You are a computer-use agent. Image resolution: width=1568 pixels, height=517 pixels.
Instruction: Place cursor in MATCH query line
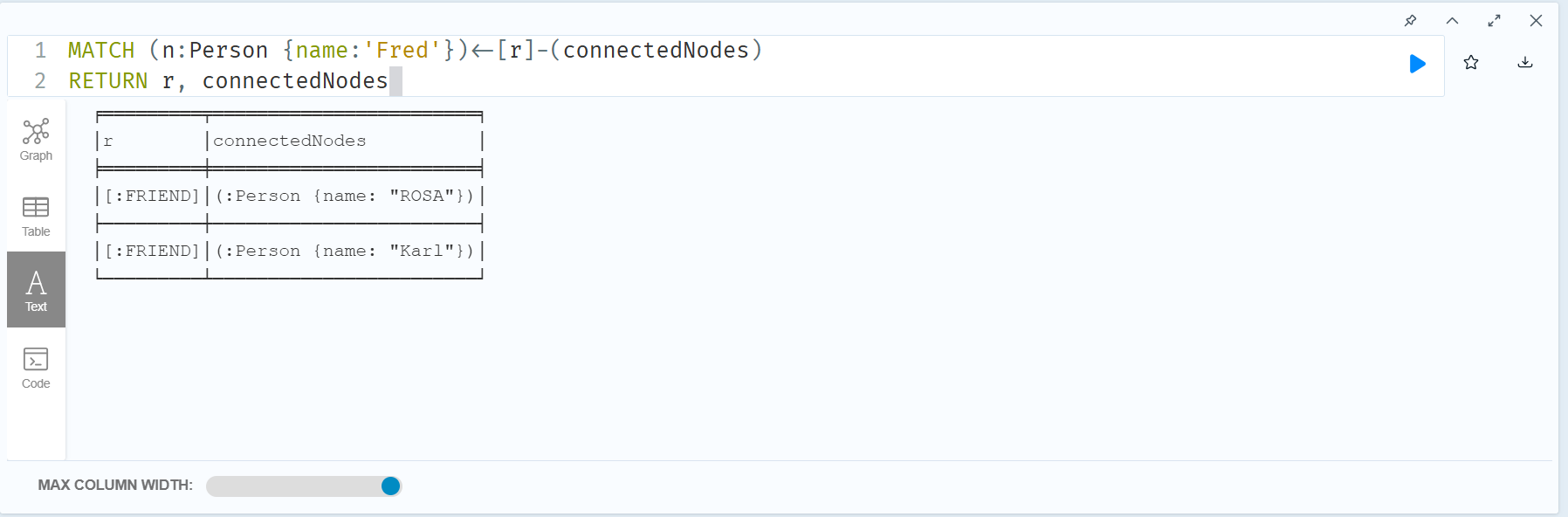[416, 51]
